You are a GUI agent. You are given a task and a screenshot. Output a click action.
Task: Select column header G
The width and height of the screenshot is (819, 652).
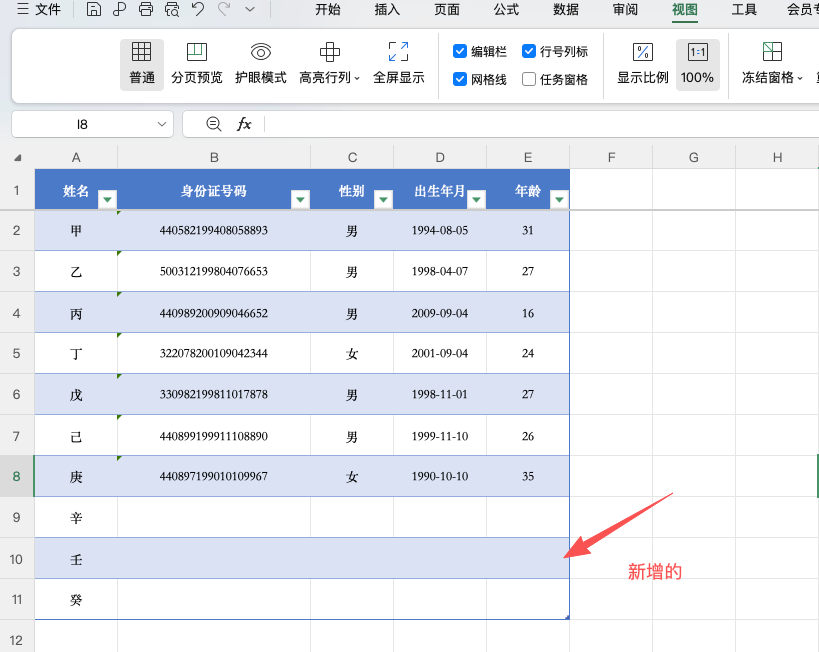694,157
